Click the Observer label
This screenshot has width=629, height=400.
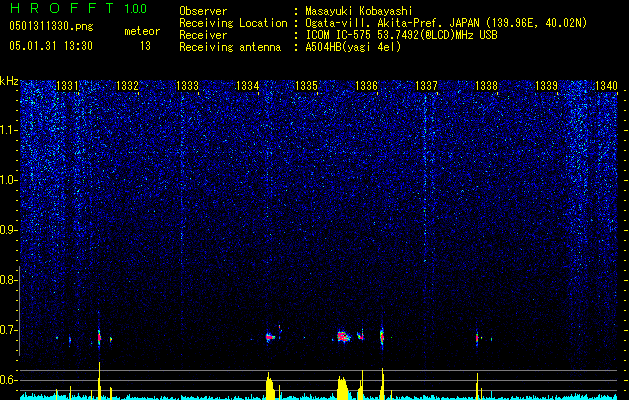point(203,11)
